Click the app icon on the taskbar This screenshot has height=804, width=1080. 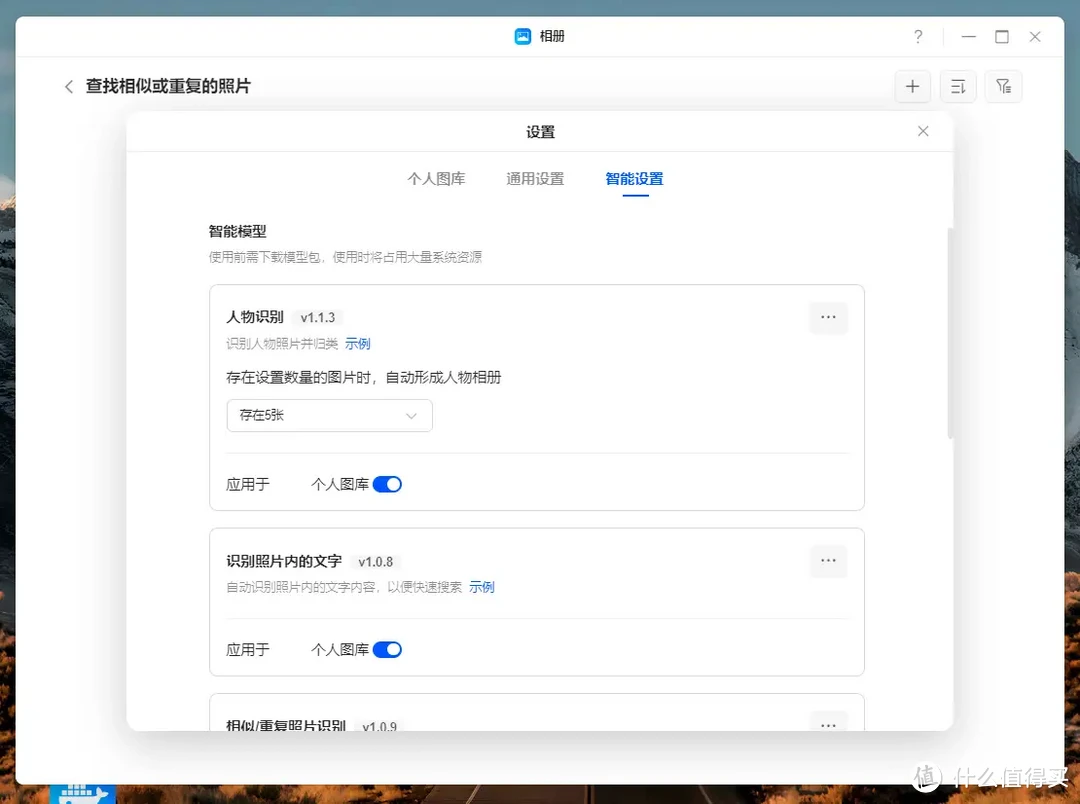[84, 793]
